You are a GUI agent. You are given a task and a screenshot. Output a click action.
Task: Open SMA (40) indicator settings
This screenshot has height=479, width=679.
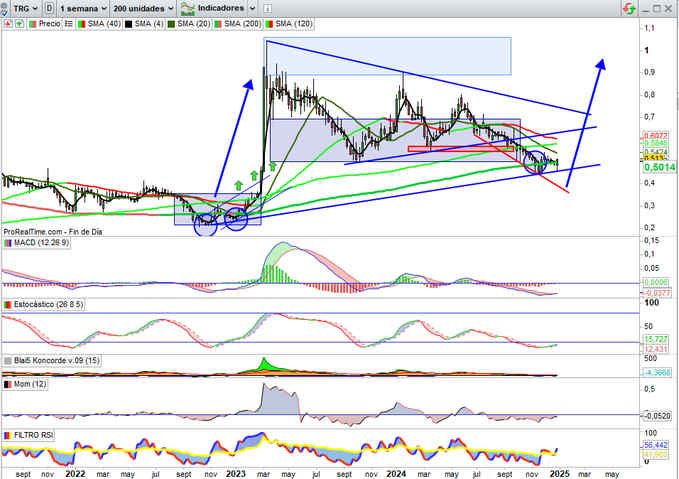tap(104, 24)
